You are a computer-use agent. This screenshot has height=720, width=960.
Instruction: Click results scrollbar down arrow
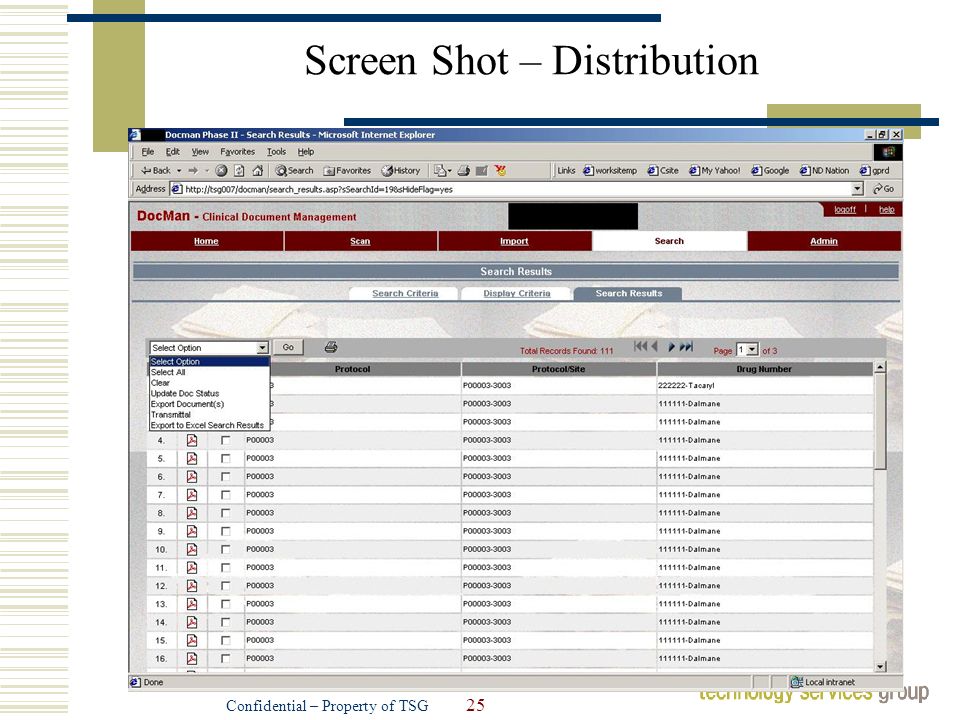880,666
